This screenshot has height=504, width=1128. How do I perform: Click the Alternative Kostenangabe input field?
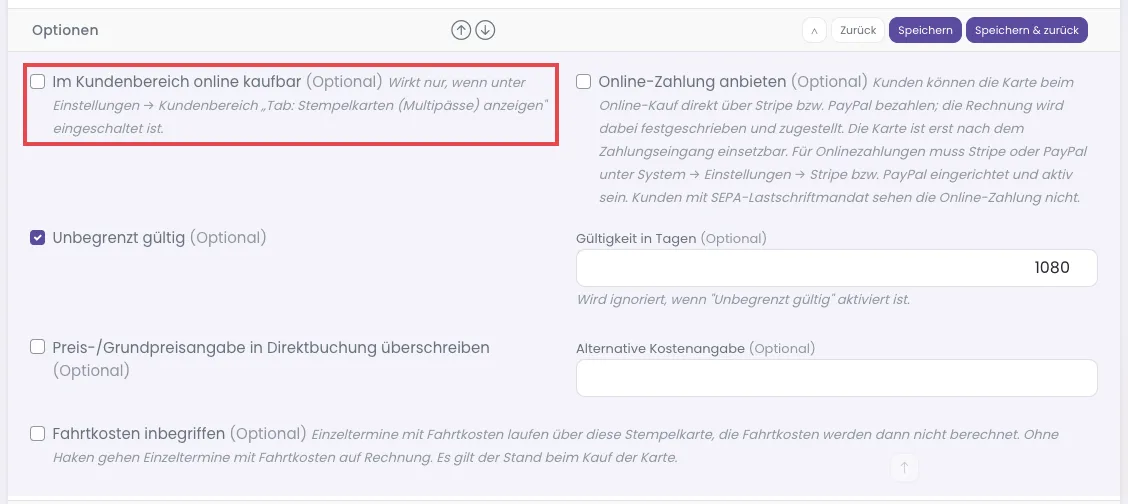click(x=837, y=378)
